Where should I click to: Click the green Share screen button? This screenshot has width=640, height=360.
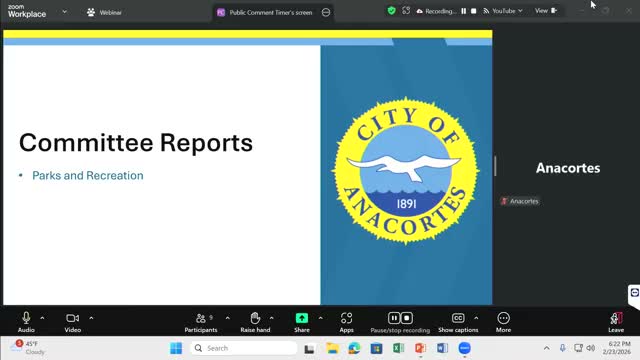[x=302, y=318]
